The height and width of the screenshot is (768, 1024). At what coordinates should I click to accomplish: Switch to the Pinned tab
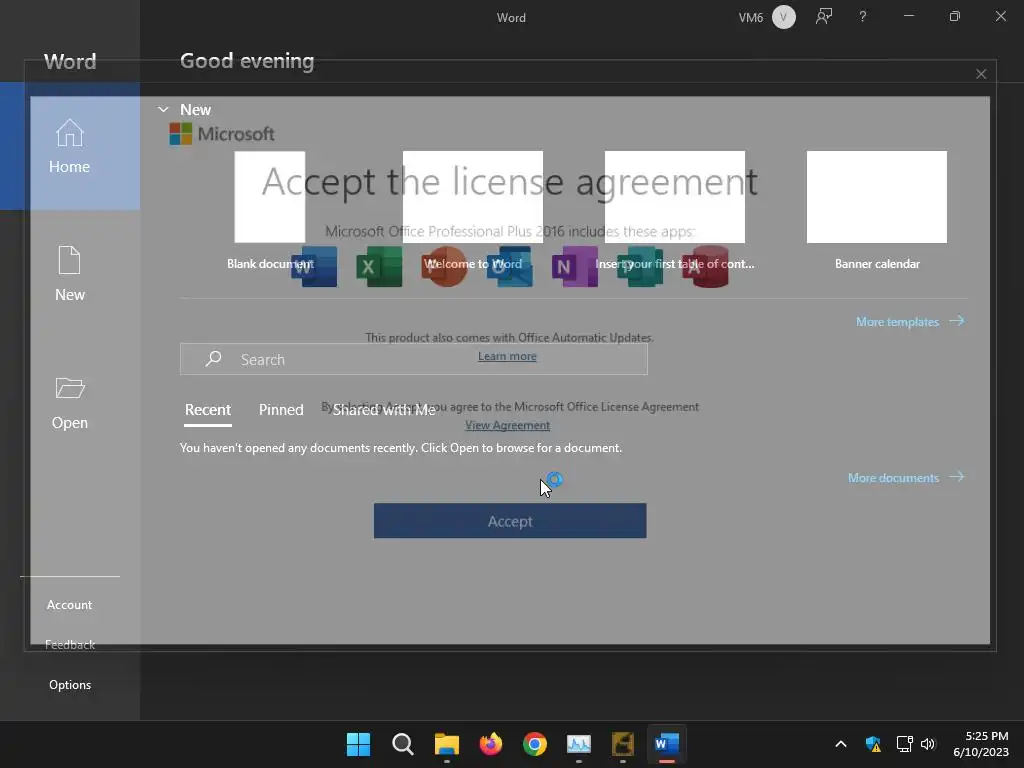(281, 410)
